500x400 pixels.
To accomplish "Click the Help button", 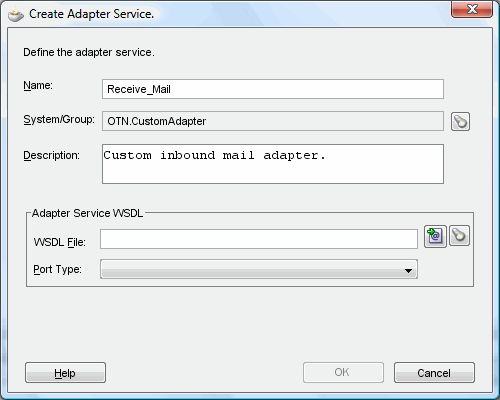I will 65,373.
